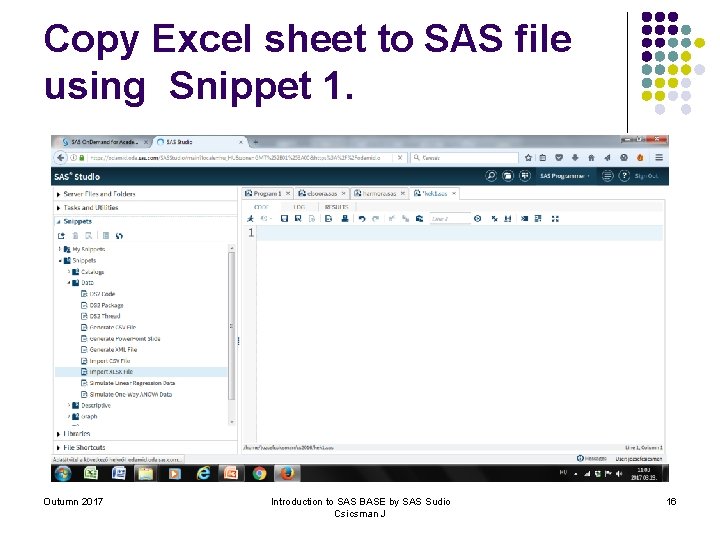Select the Import CSV File snippet

pyautogui.click(x=110, y=361)
